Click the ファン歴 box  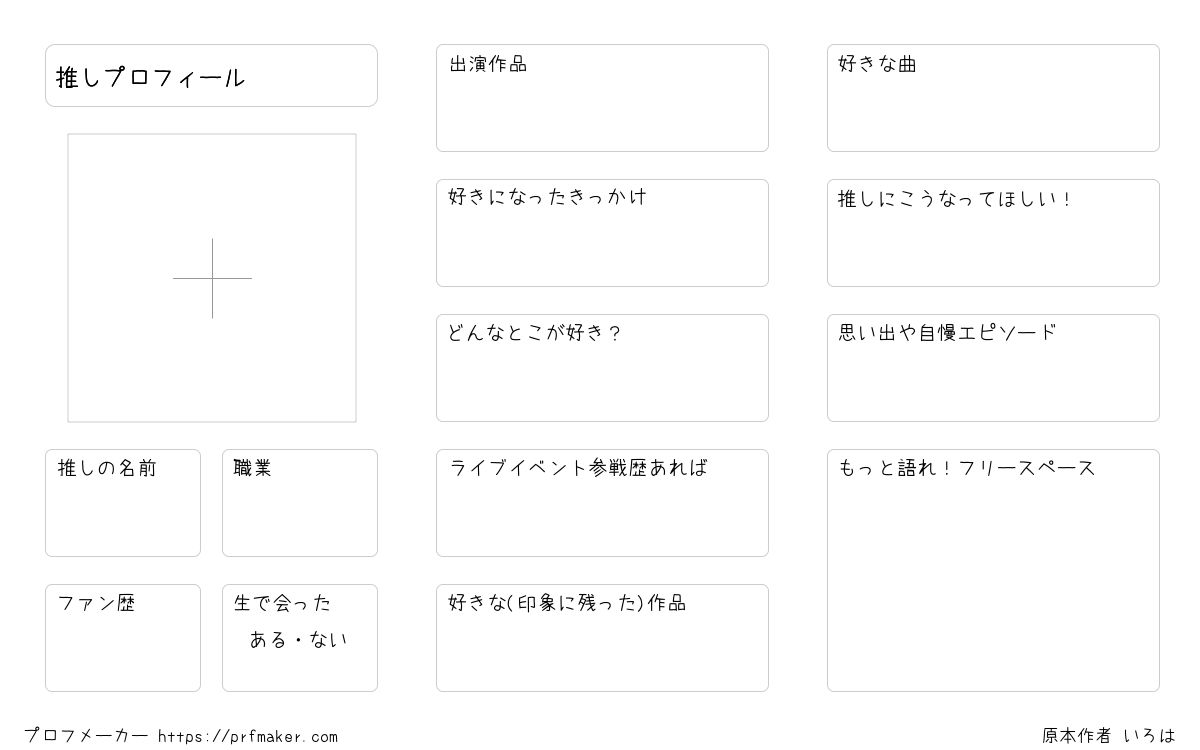click(x=123, y=638)
